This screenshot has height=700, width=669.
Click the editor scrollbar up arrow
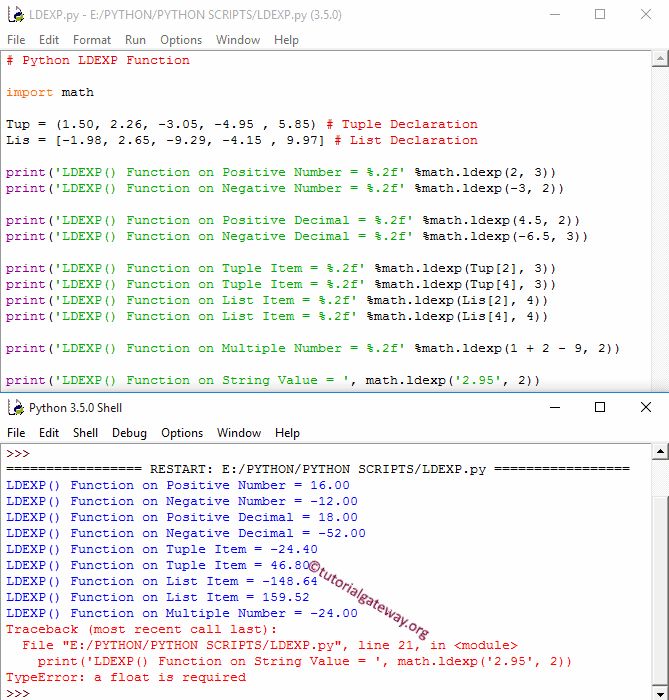pyautogui.click(x=660, y=59)
